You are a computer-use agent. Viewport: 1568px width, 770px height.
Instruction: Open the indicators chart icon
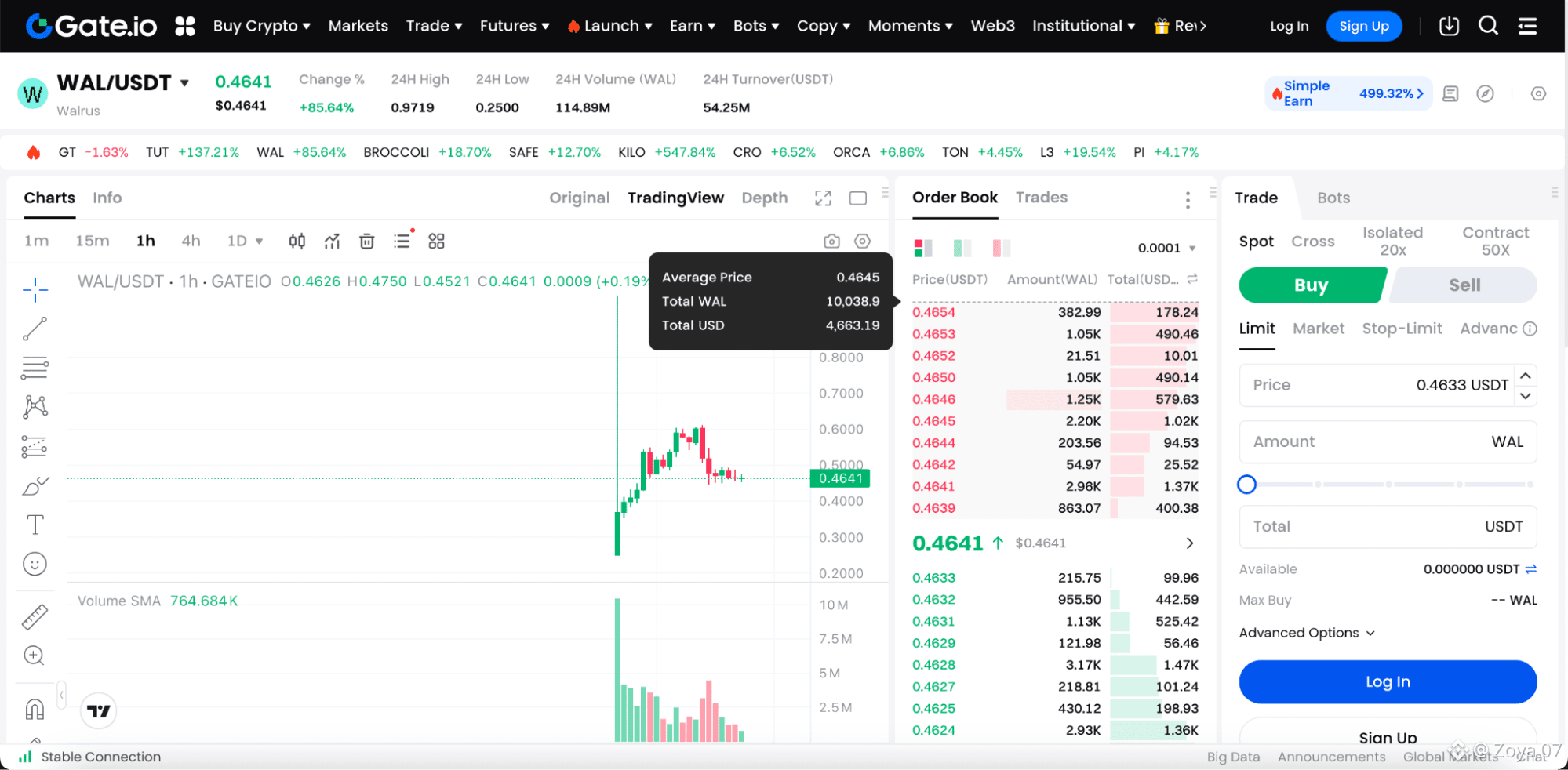pyautogui.click(x=333, y=242)
